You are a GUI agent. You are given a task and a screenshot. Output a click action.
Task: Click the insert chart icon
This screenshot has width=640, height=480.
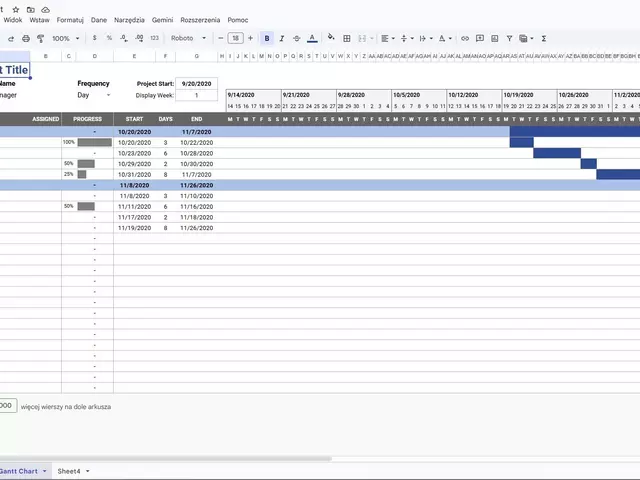coord(495,38)
